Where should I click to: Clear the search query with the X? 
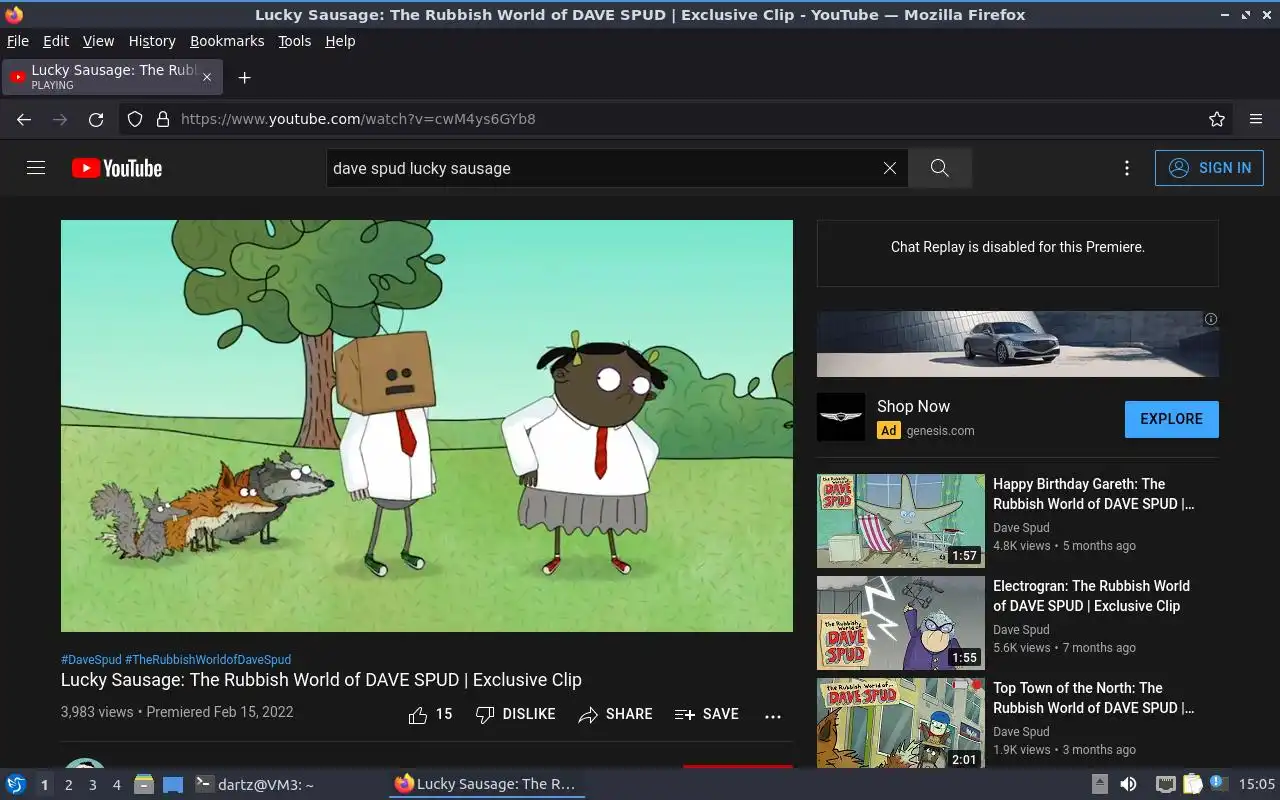tap(889, 168)
